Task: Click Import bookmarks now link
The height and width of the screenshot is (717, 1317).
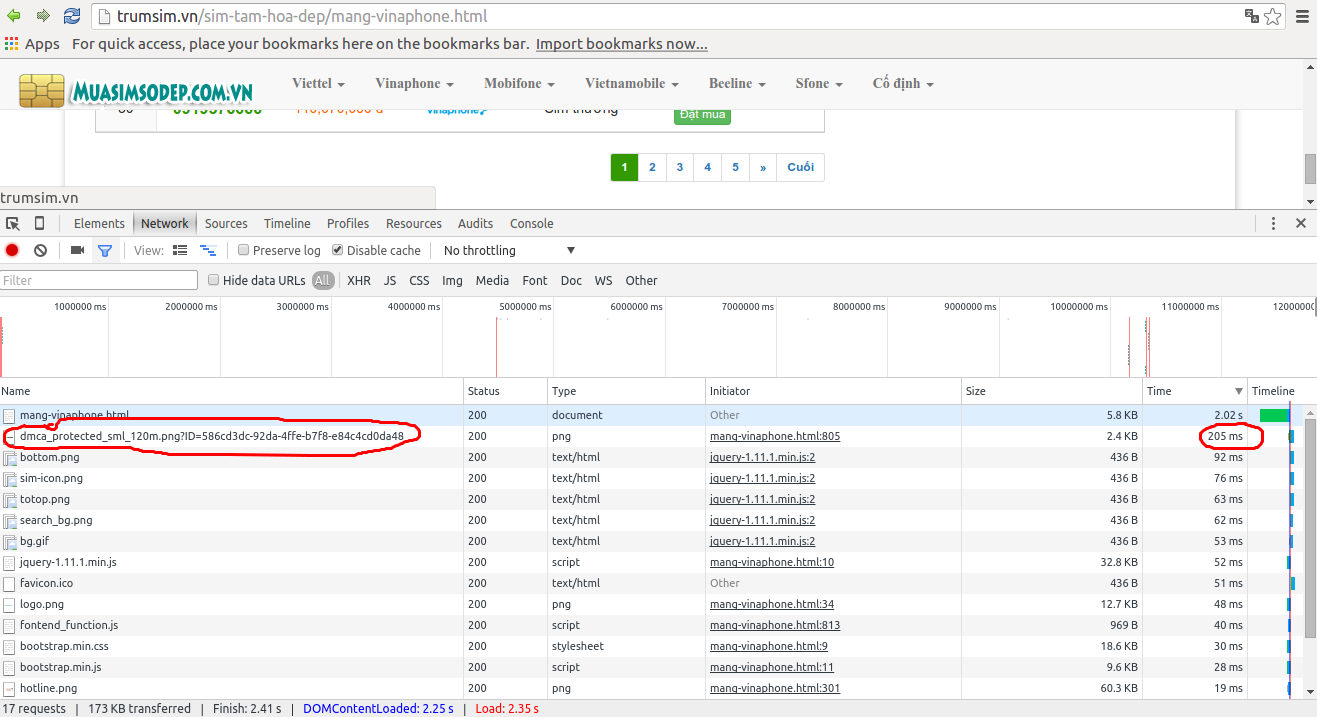Action: (x=622, y=44)
